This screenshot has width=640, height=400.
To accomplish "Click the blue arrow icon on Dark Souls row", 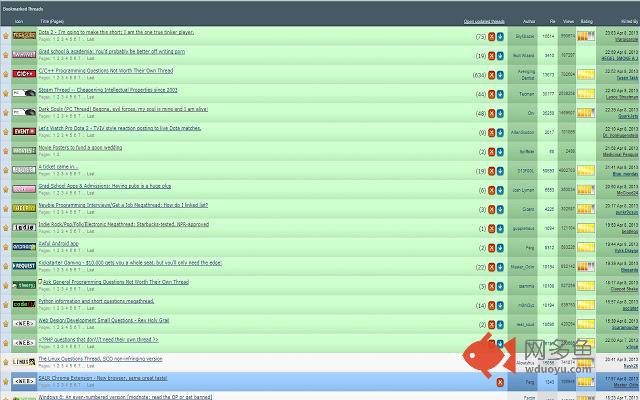I will tap(500, 112).
